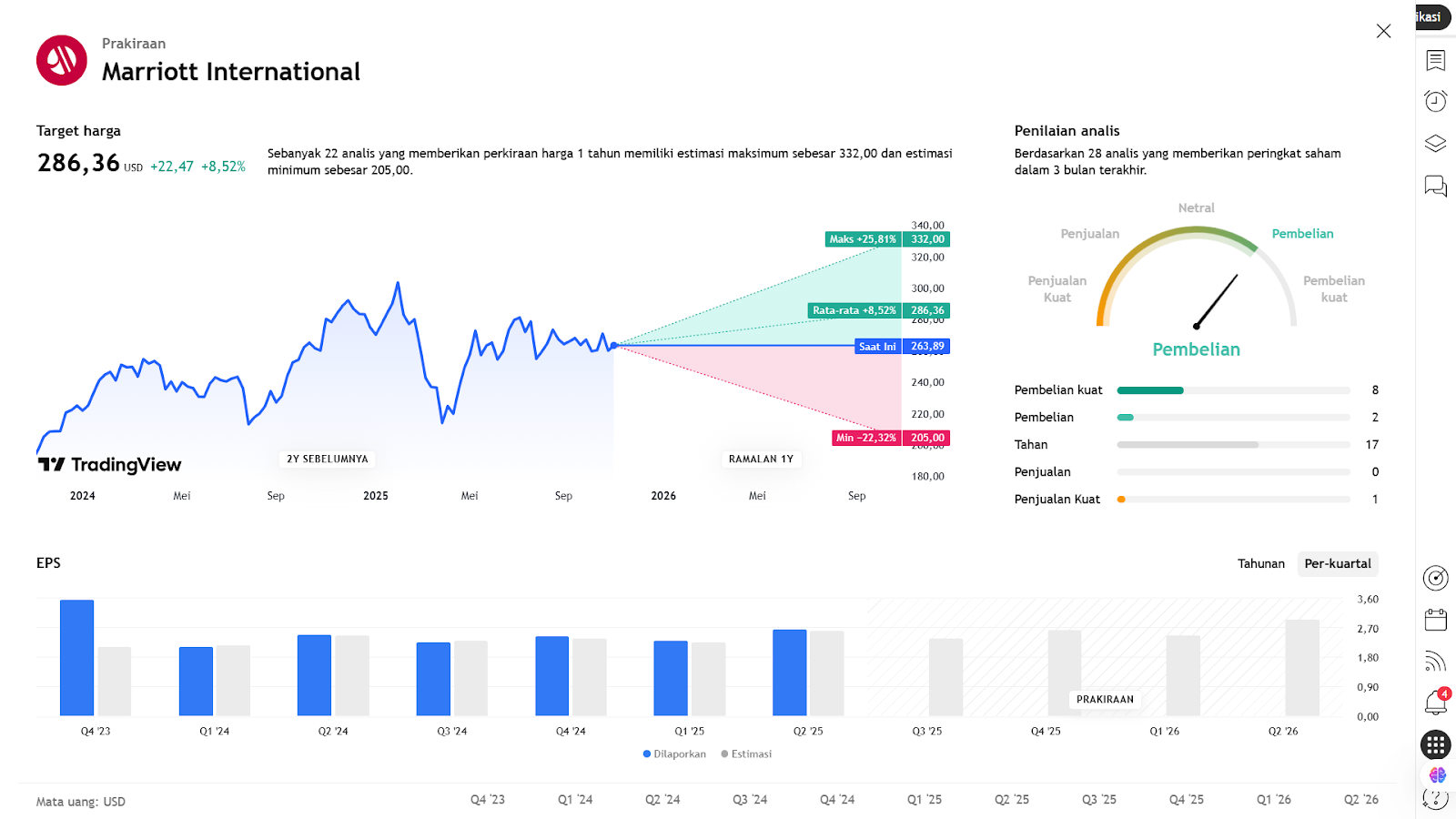Click the Pembelian kuat rating bar

coord(1233,390)
